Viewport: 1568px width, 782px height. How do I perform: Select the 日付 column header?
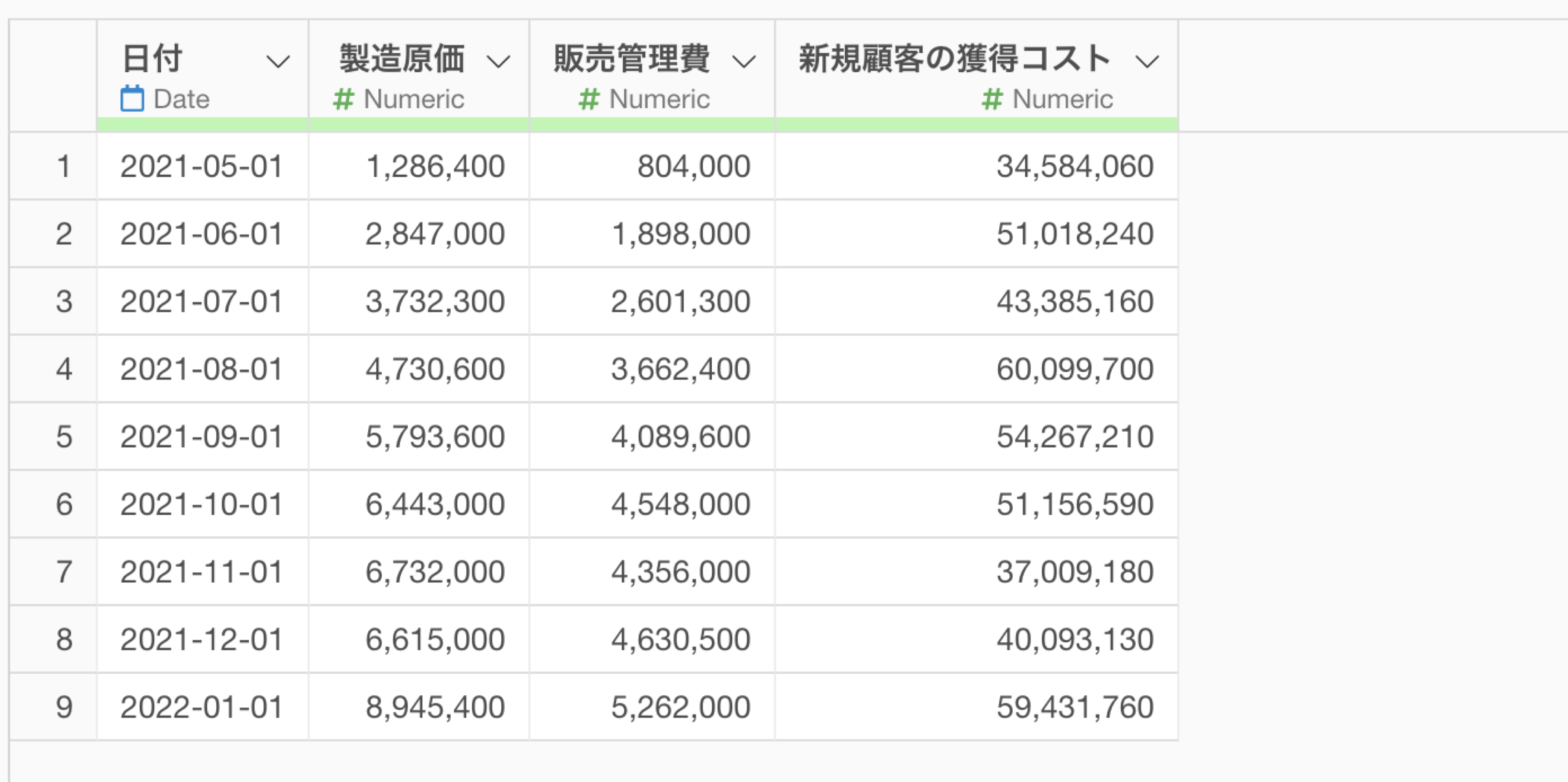[x=152, y=59]
